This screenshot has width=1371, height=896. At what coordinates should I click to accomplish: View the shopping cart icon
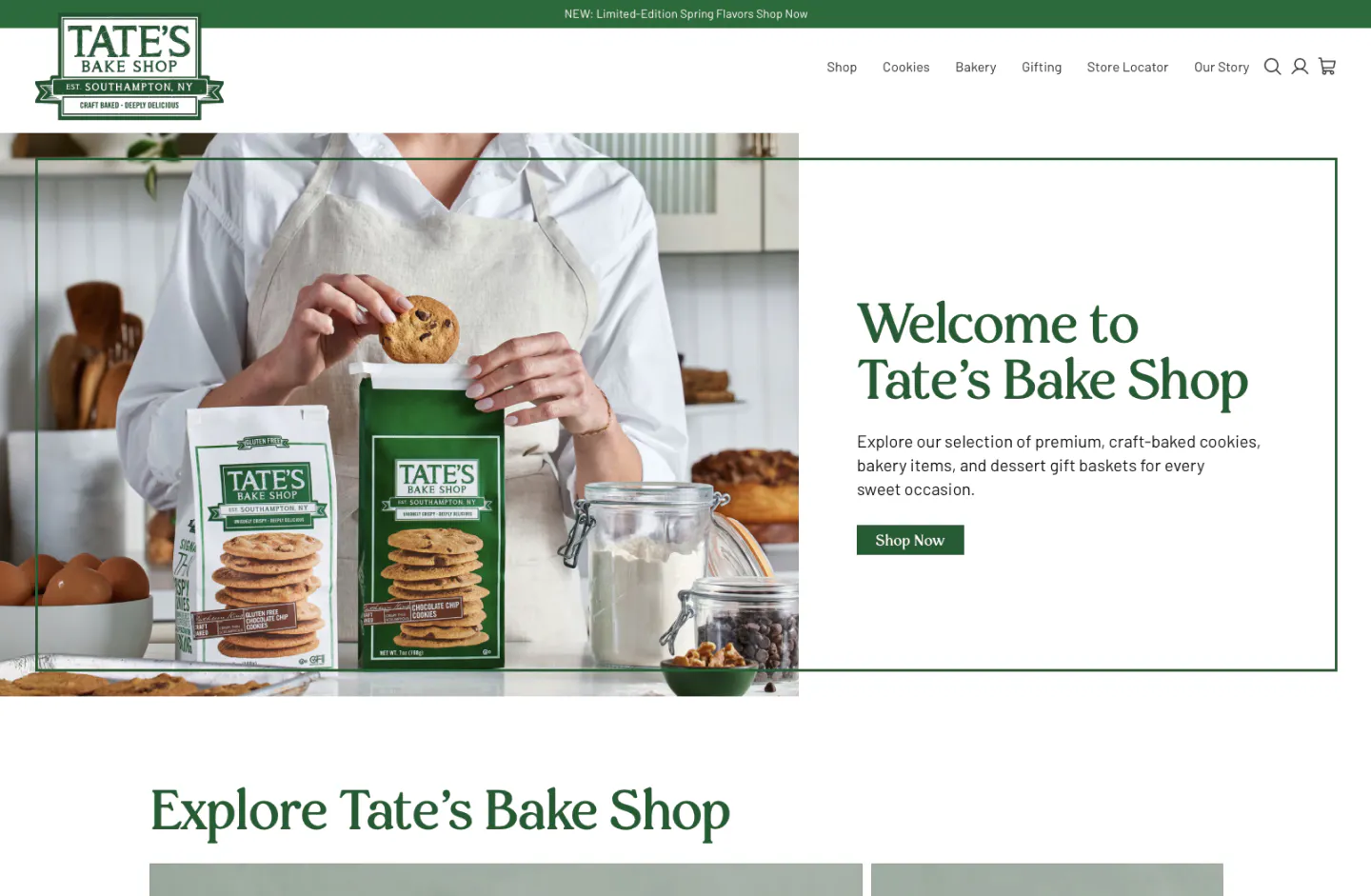(1327, 67)
